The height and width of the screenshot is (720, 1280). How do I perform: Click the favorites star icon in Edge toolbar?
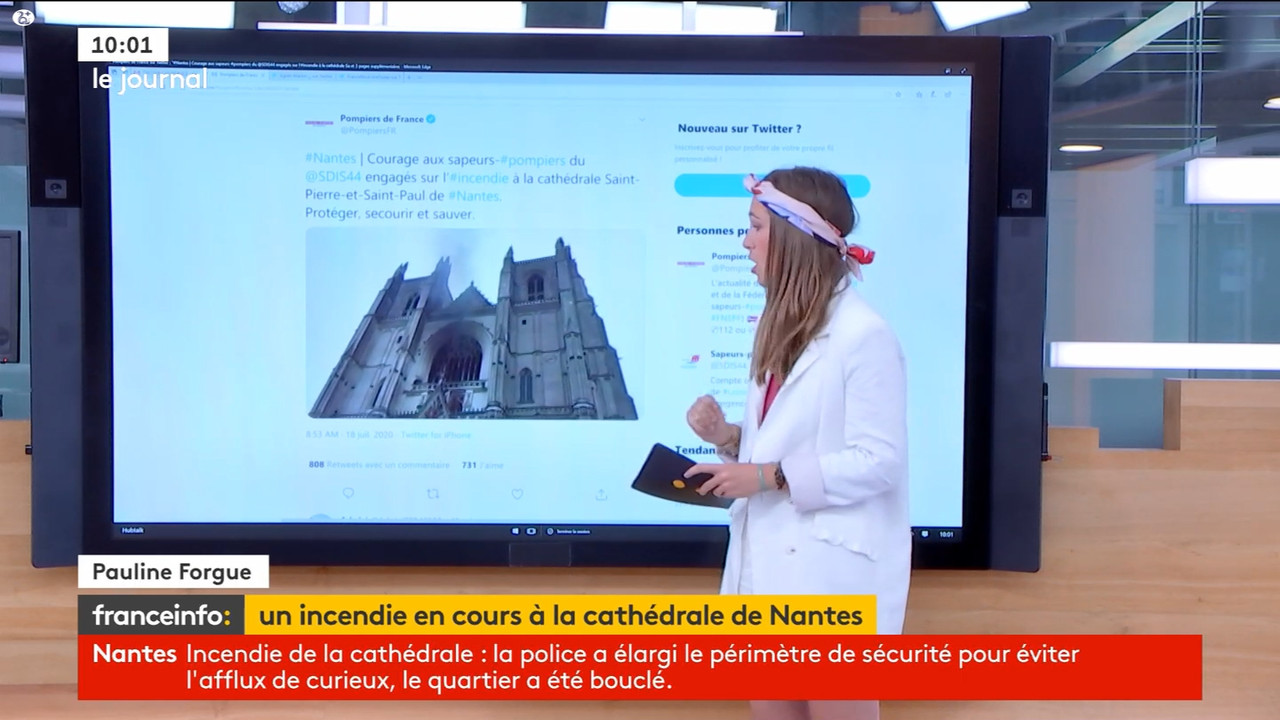point(899,95)
